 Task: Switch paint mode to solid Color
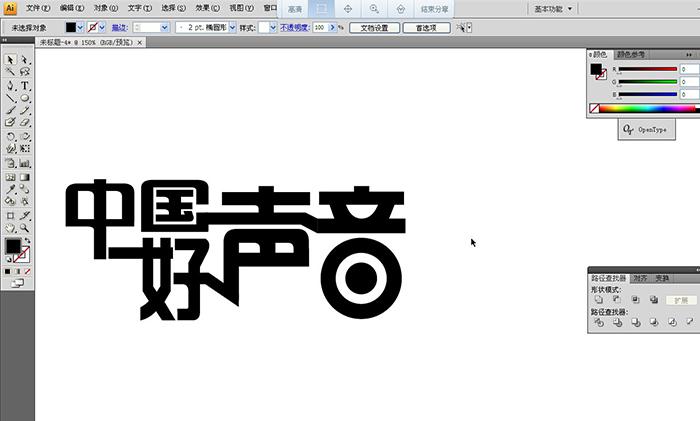point(8,271)
